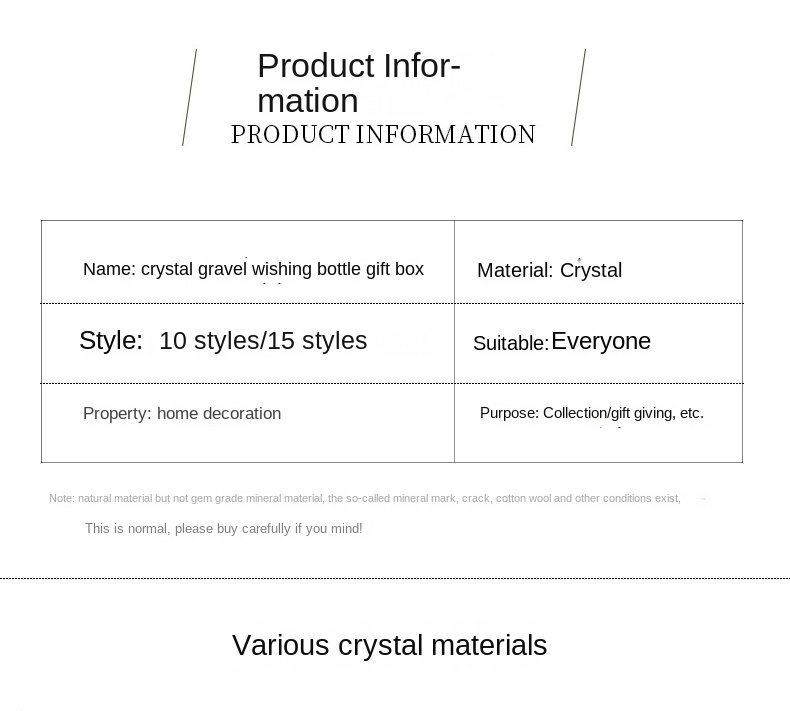Click the serif "PRODUCT INFORMATION" subtitle
Image resolution: width=790 pixels, height=711 pixels.
coord(383,135)
